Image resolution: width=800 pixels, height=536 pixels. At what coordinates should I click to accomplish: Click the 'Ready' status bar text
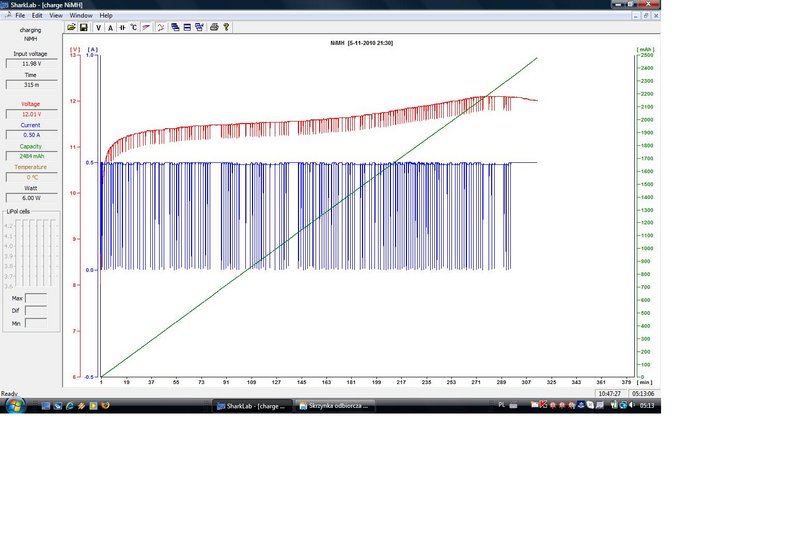click(9, 394)
